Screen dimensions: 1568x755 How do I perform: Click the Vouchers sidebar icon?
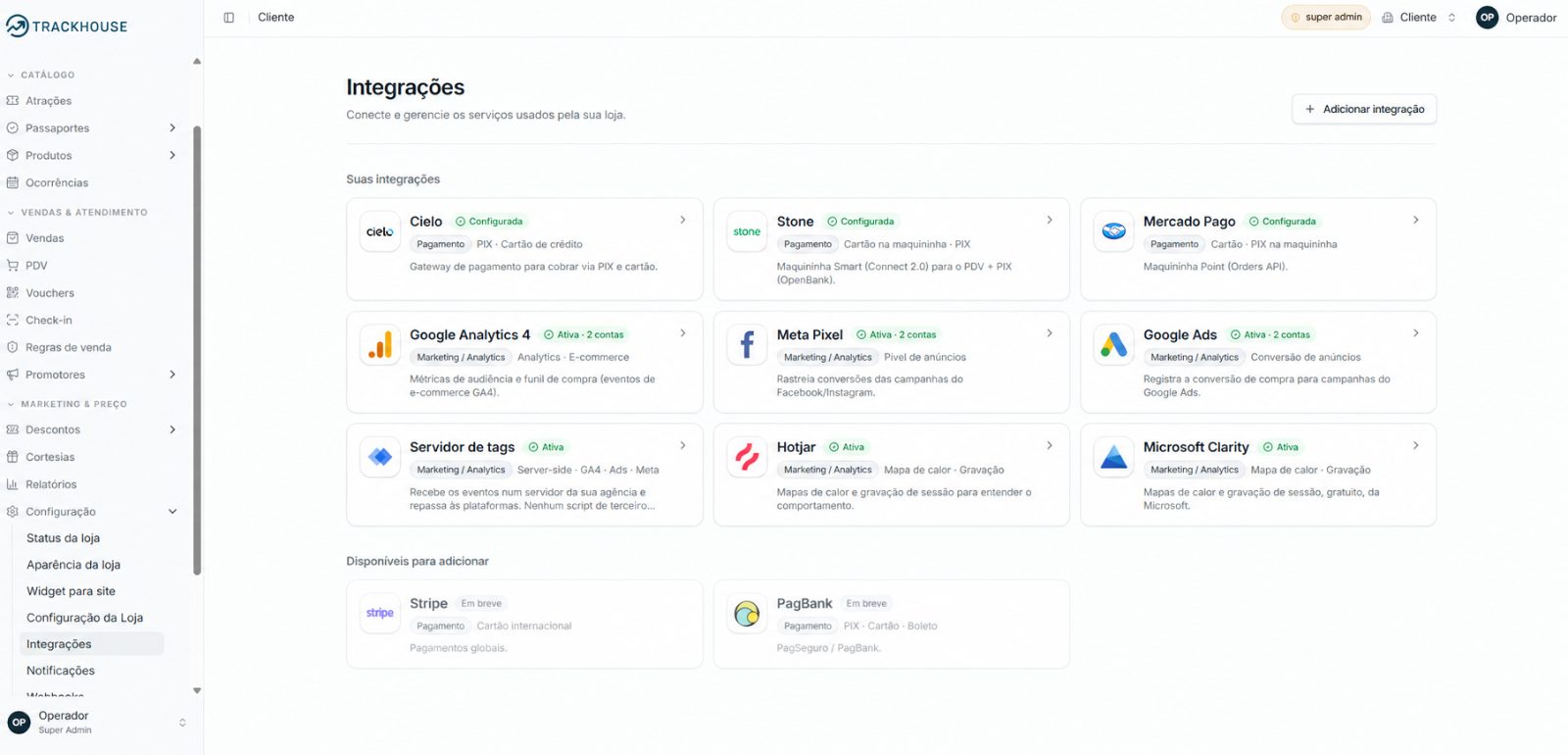pyautogui.click(x=13, y=293)
